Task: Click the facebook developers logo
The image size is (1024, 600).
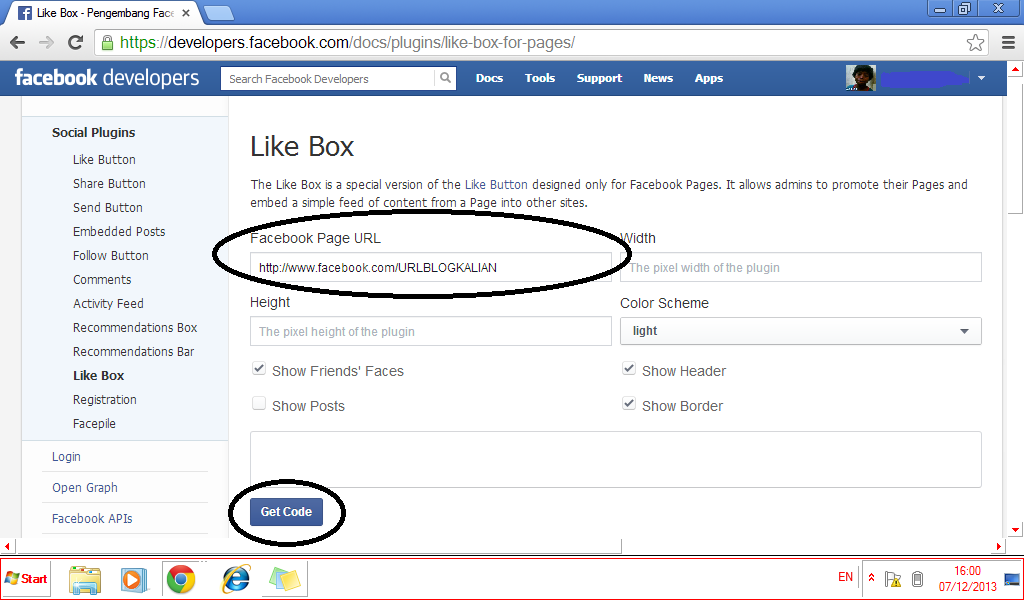Action: 106,78
